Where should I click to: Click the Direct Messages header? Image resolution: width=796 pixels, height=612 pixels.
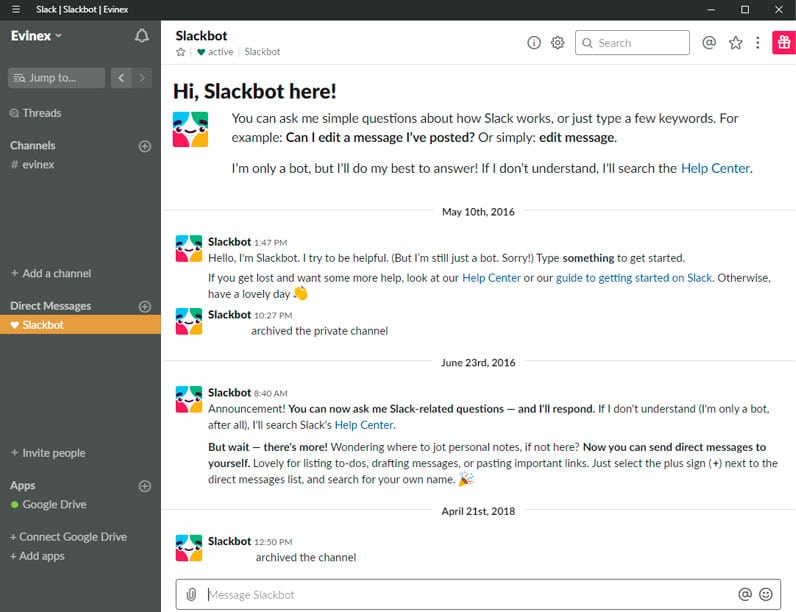tap(50, 306)
